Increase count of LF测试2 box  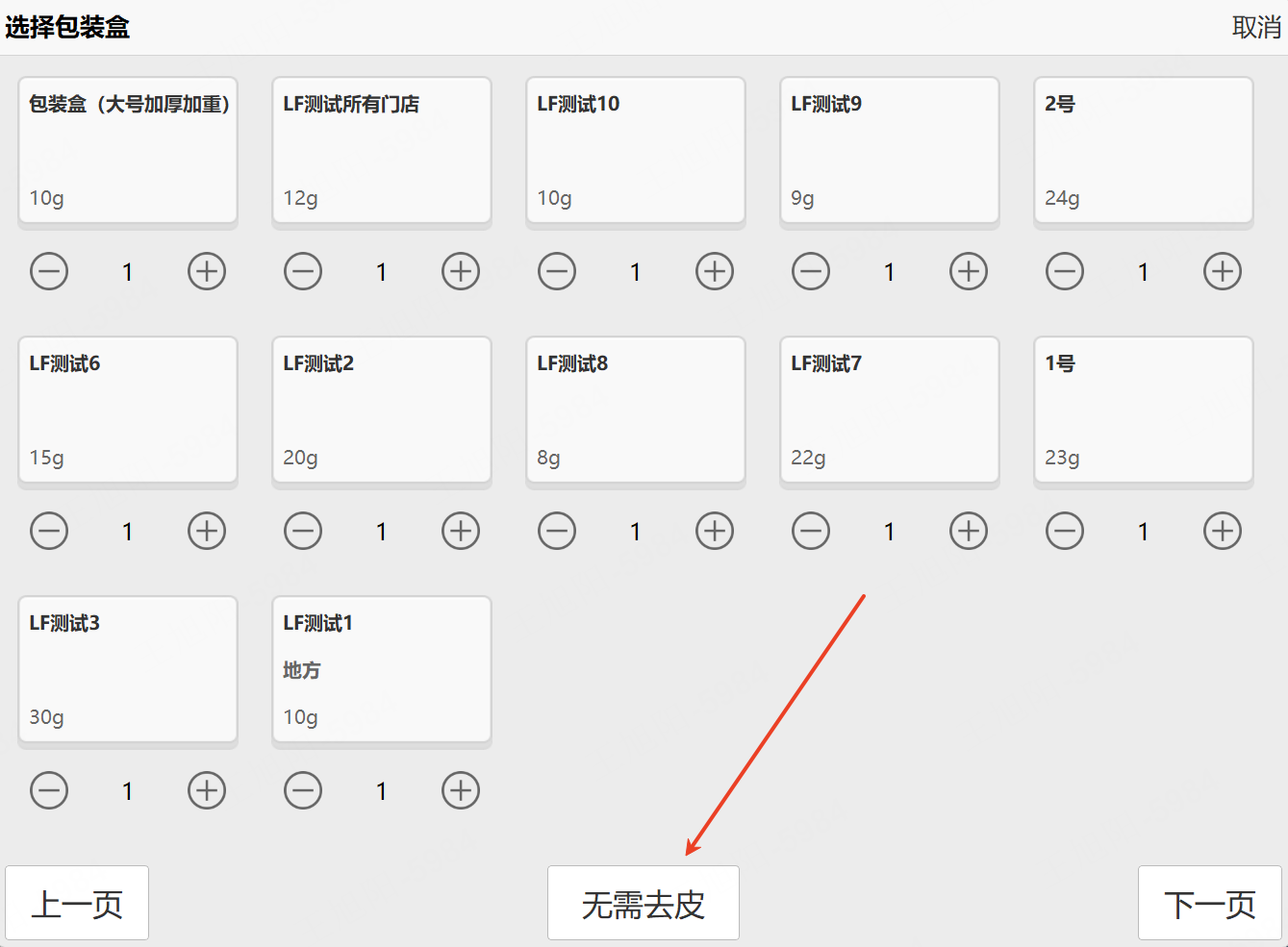pyautogui.click(x=461, y=531)
